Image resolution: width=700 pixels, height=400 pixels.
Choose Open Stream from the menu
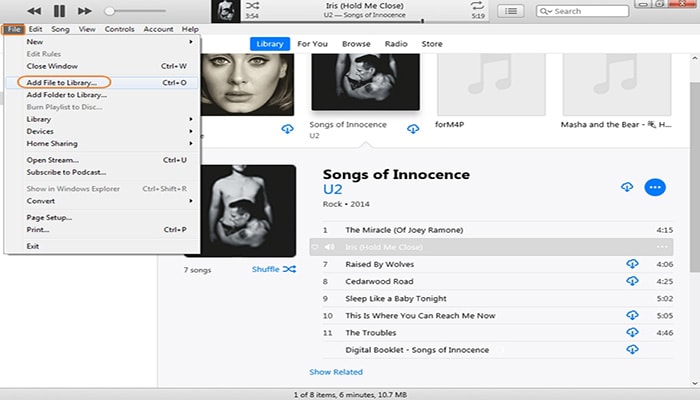click(x=102, y=160)
